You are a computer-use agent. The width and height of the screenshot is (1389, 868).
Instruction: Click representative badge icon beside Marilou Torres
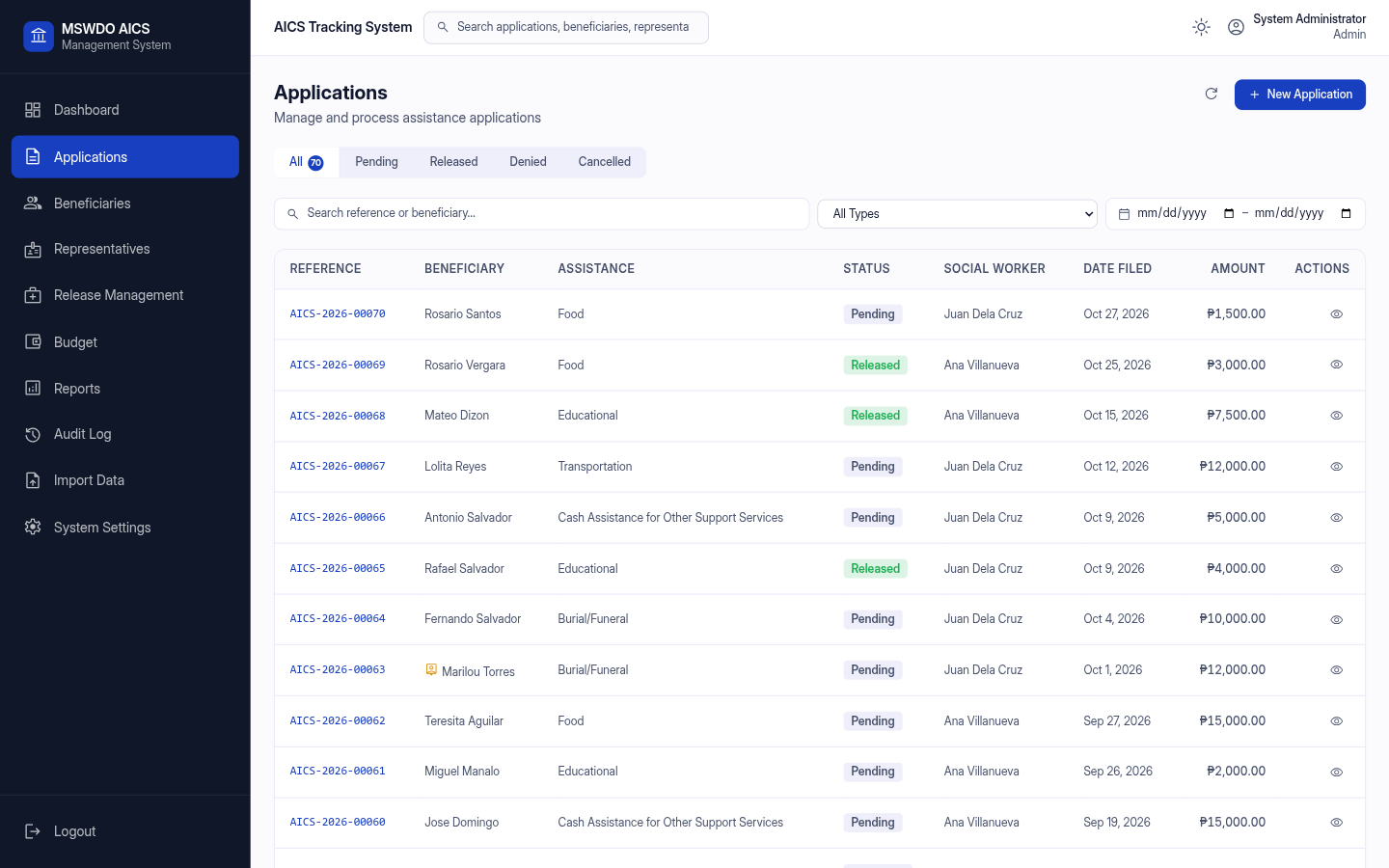tap(431, 669)
